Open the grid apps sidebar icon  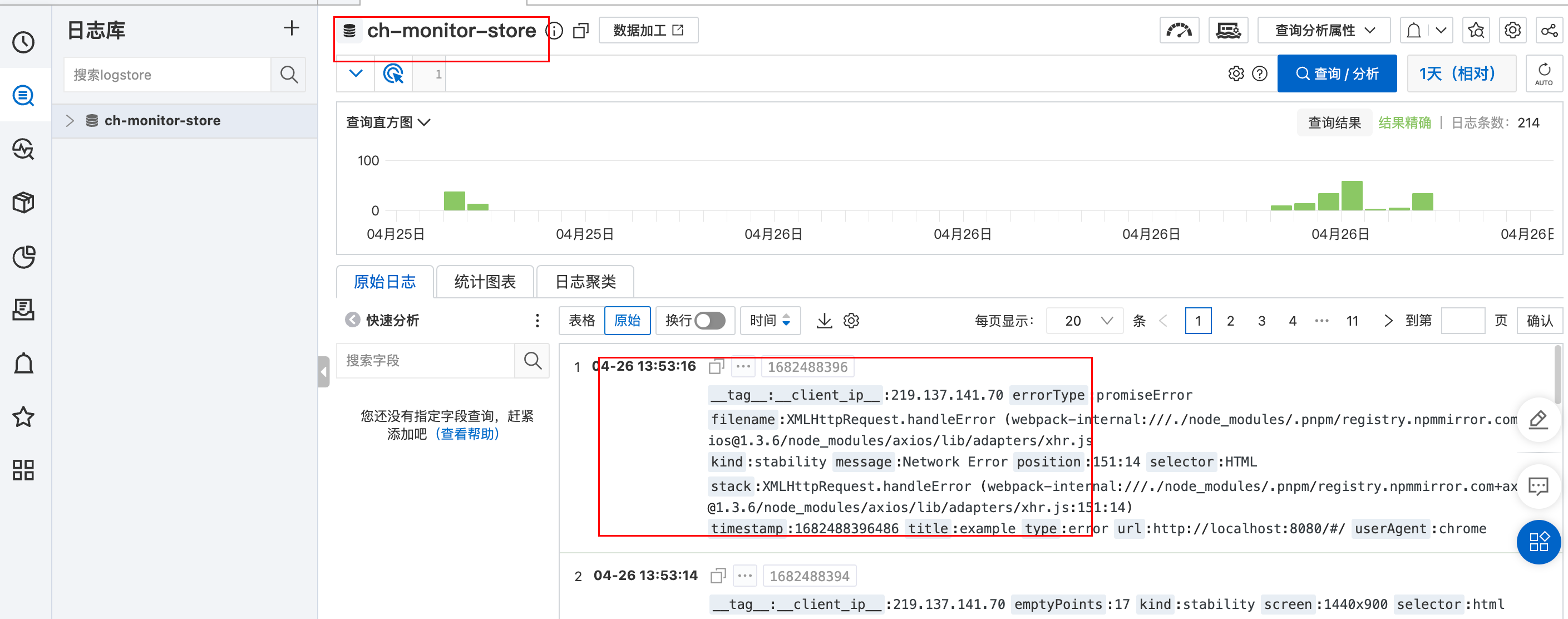(x=24, y=470)
